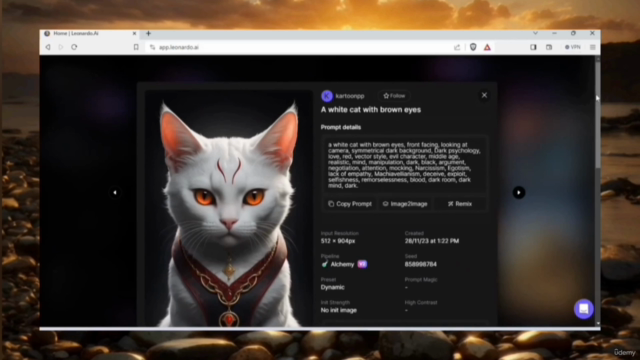Open the browser hamburger menu
The image size is (640, 360).
point(593,47)
